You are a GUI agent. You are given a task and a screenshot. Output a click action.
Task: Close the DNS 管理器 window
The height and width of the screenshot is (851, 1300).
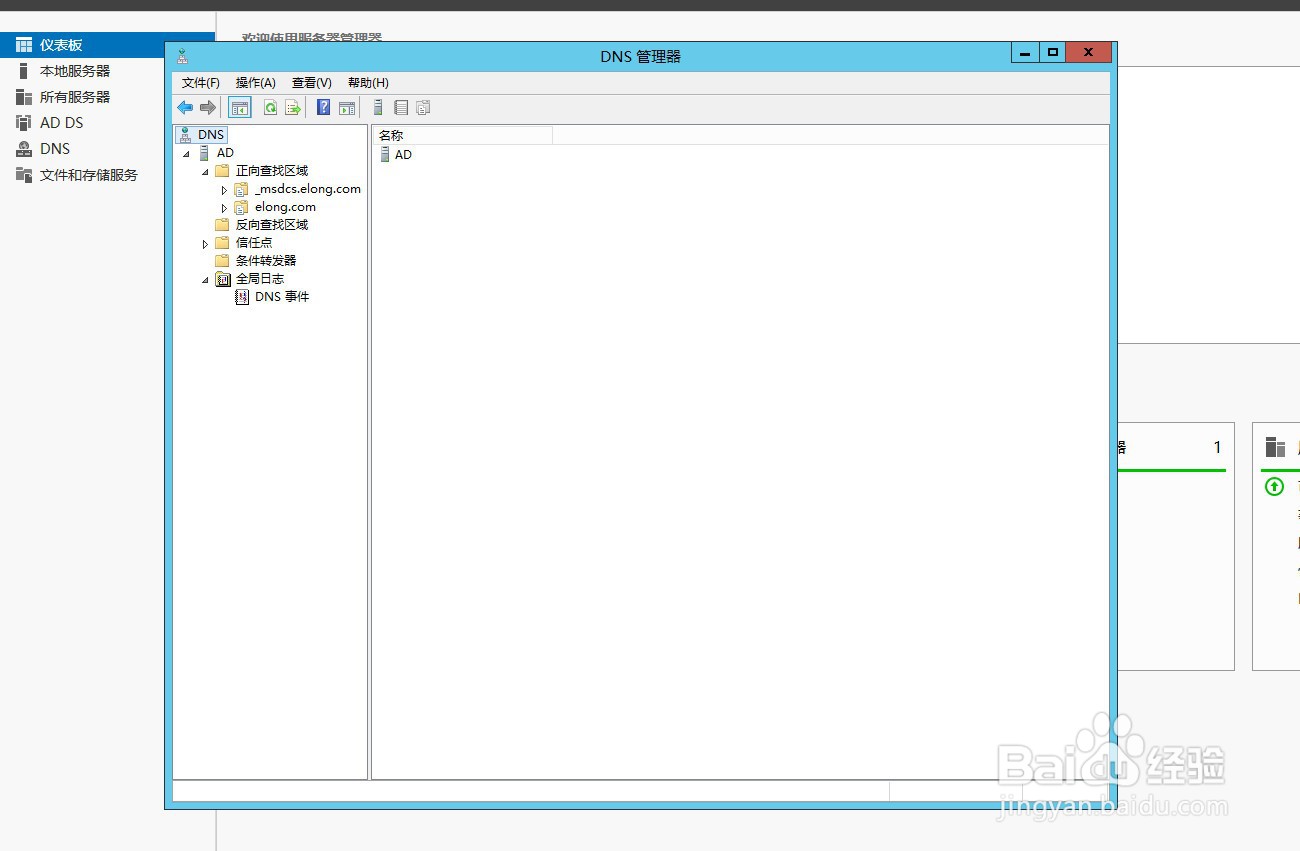[x=1088, y=53]
